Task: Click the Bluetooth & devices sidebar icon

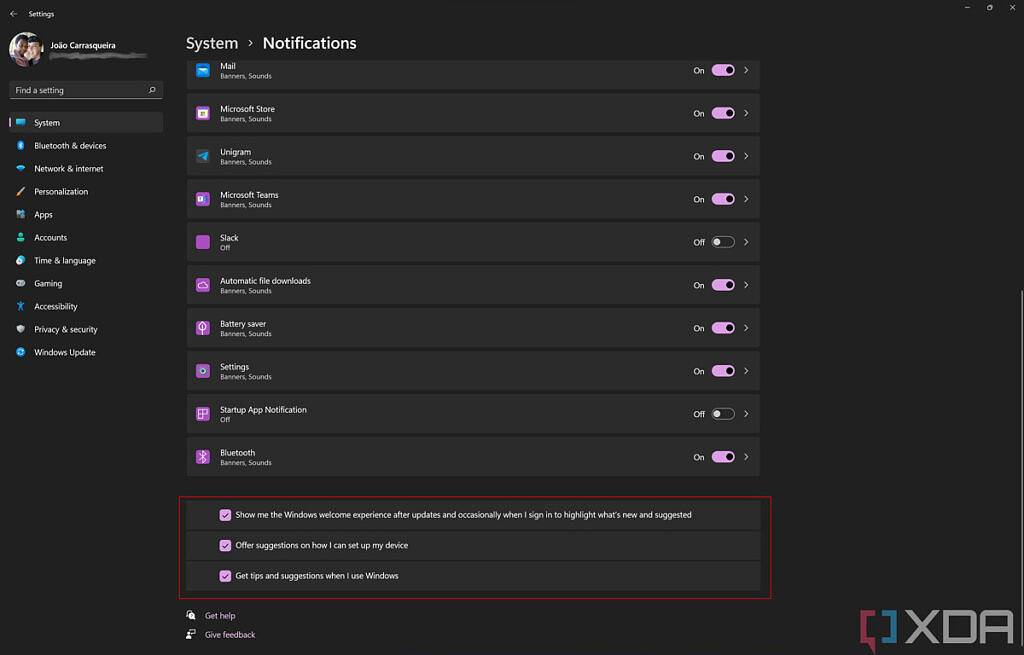Action: (x=20, y=146)
